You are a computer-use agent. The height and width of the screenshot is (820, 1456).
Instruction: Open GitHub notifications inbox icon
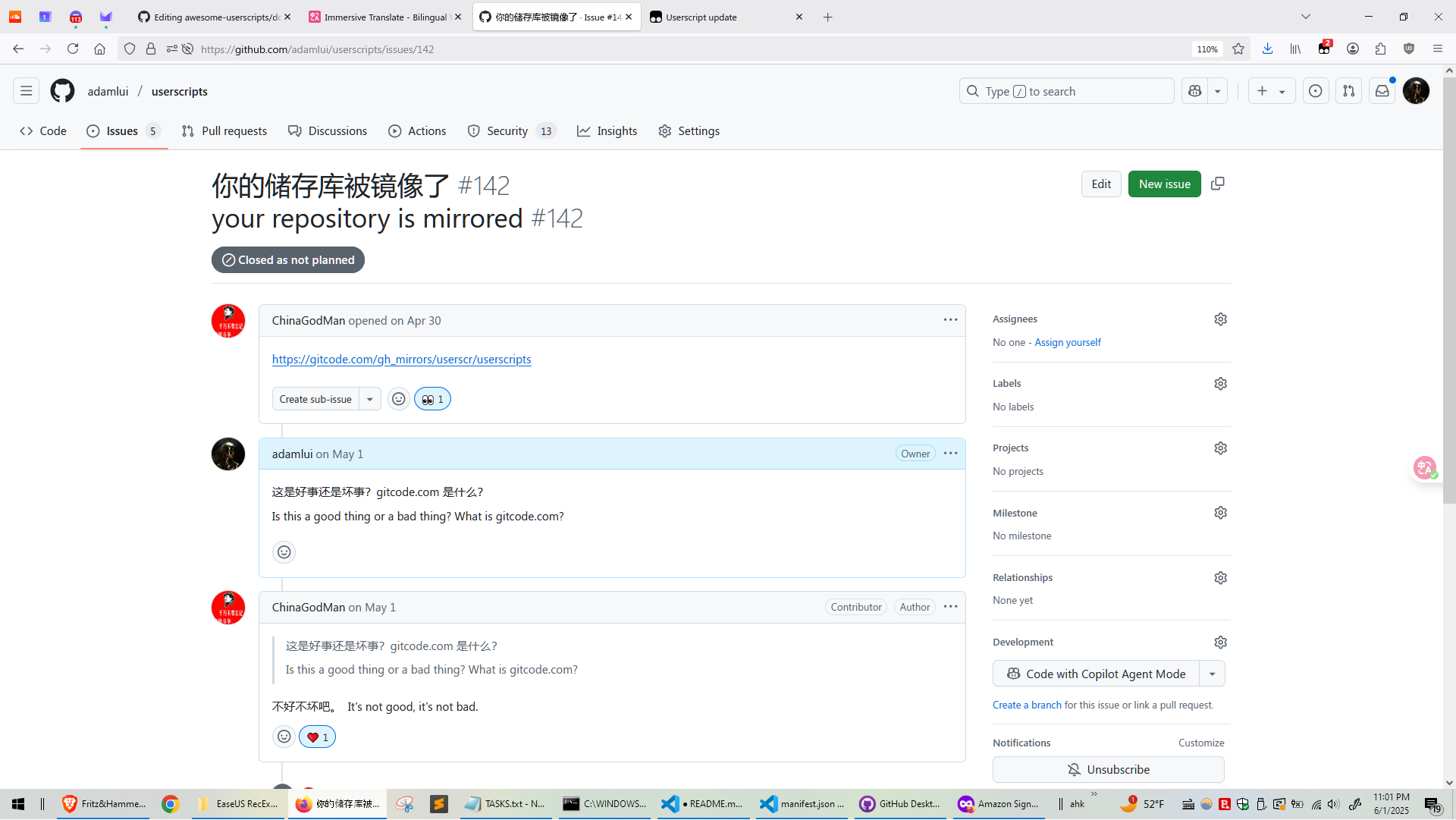point(1382,91)
